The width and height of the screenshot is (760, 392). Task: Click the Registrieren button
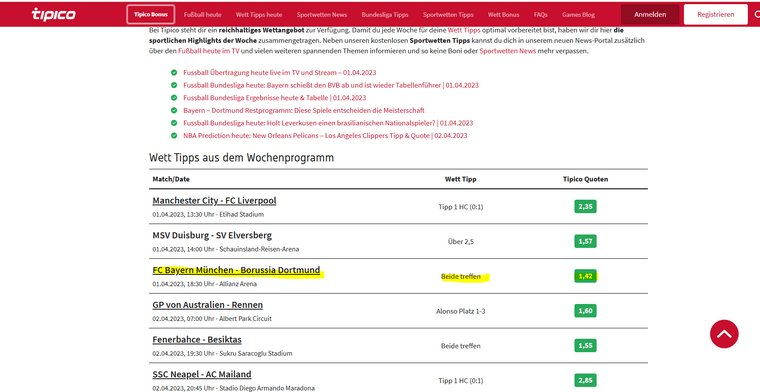pyautogui.click(x=716, y=15)
